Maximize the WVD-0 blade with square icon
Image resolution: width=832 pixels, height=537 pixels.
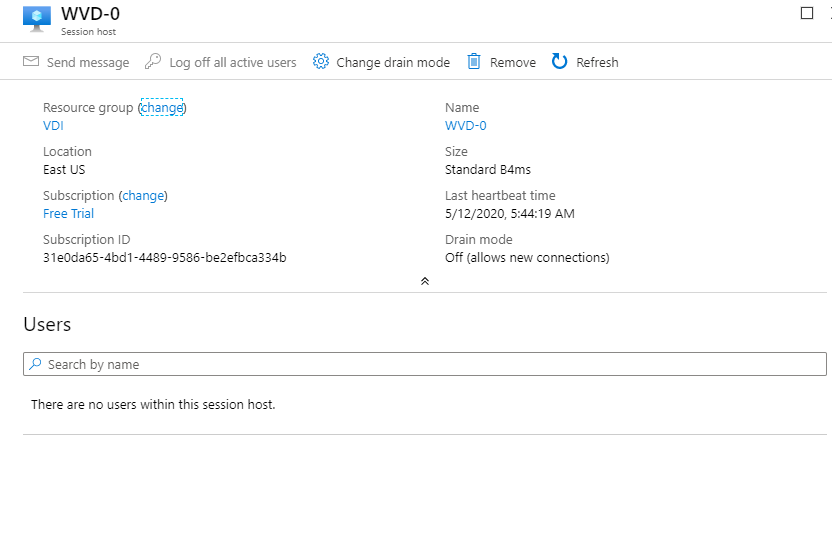point(807,13)
